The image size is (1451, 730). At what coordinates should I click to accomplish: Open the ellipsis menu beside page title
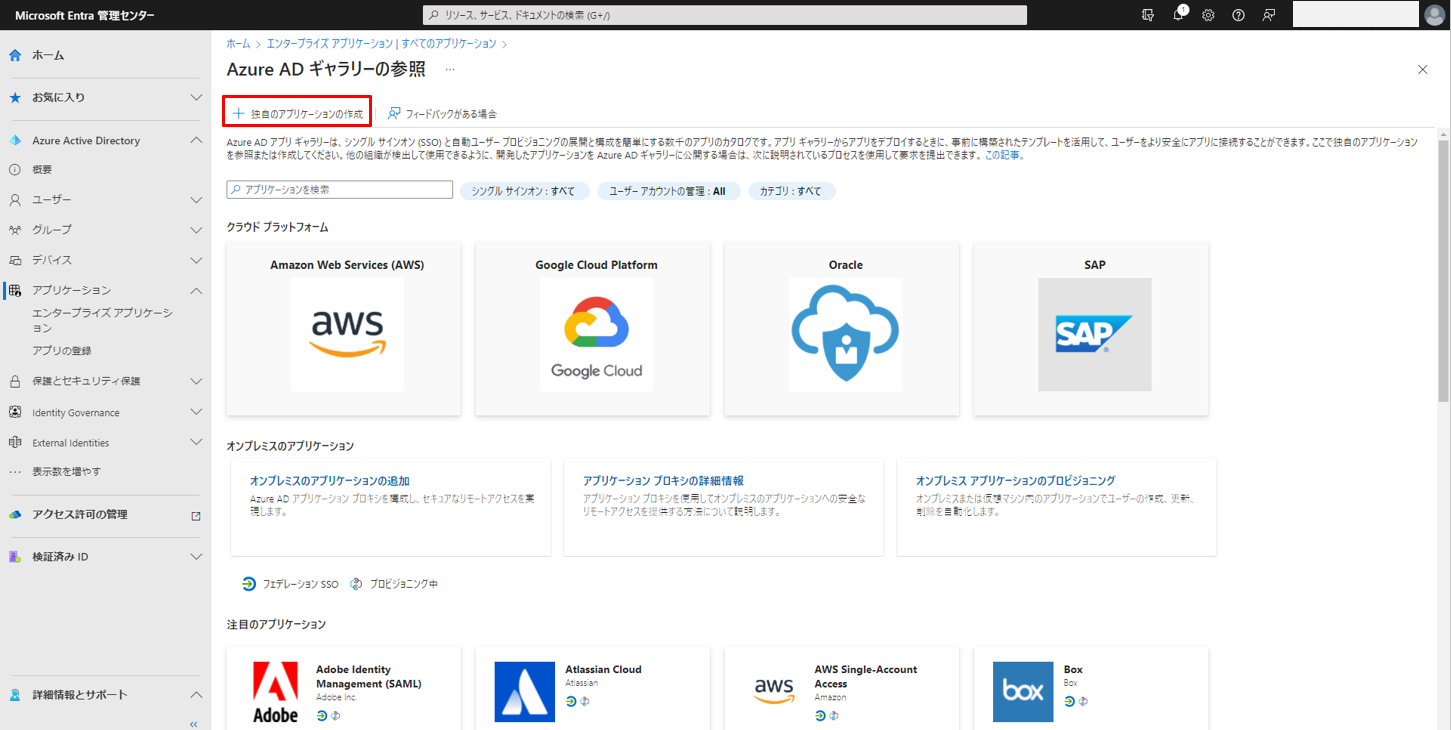[450, 70]
